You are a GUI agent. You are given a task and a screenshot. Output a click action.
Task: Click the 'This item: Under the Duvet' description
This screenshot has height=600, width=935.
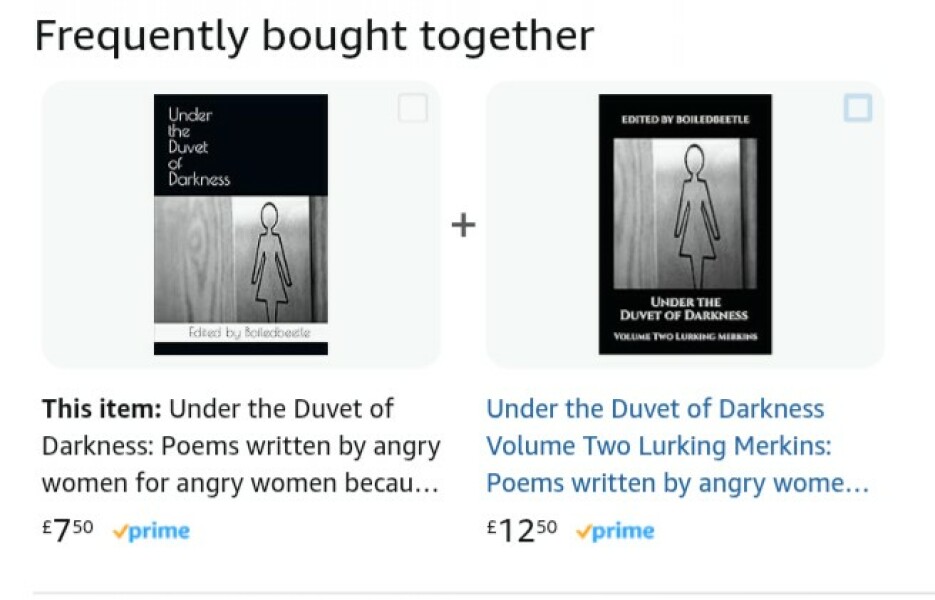pyautogui.click(x=241, y=446)
